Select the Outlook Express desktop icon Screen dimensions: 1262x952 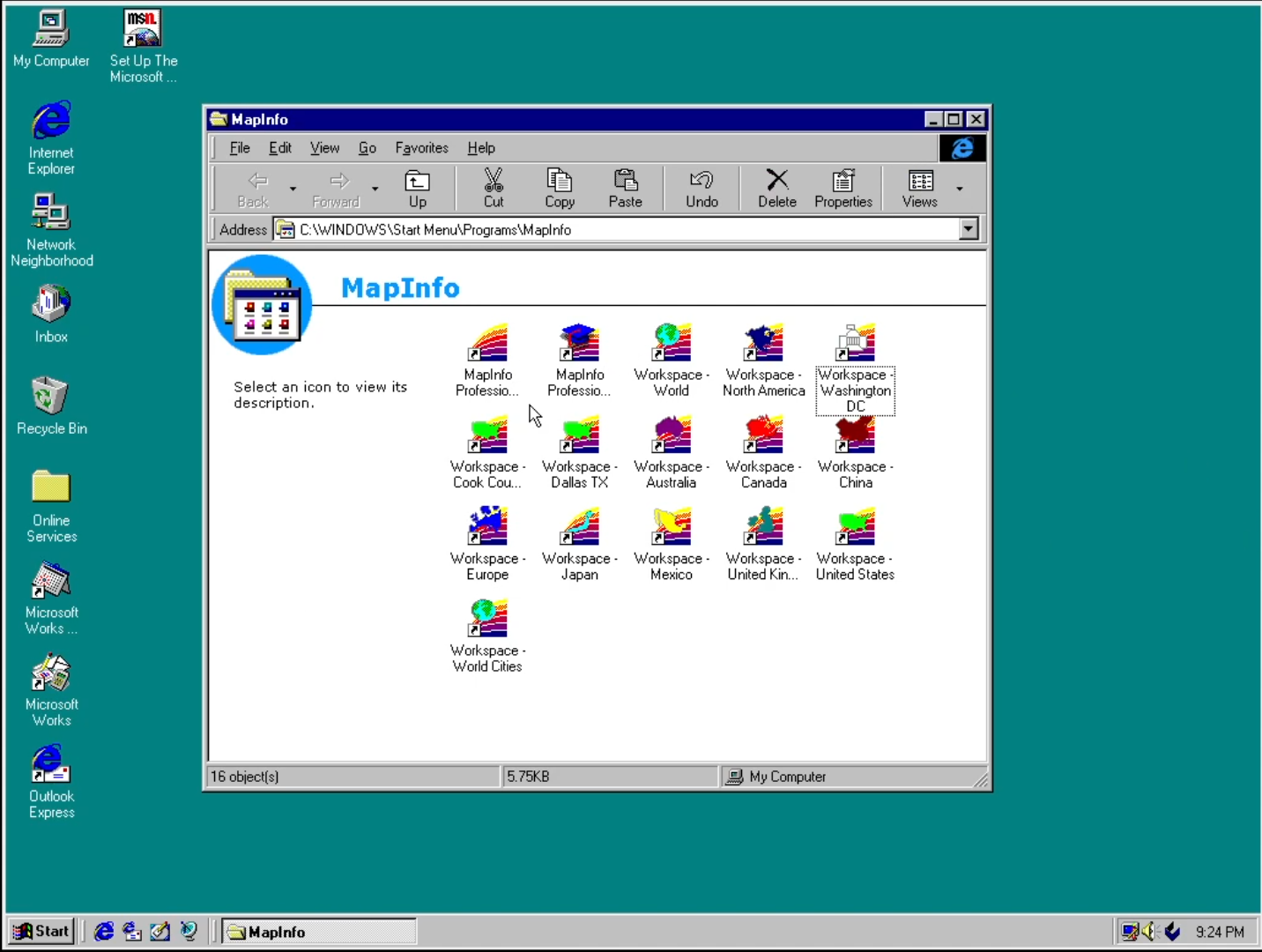click(x=51, y=782)
